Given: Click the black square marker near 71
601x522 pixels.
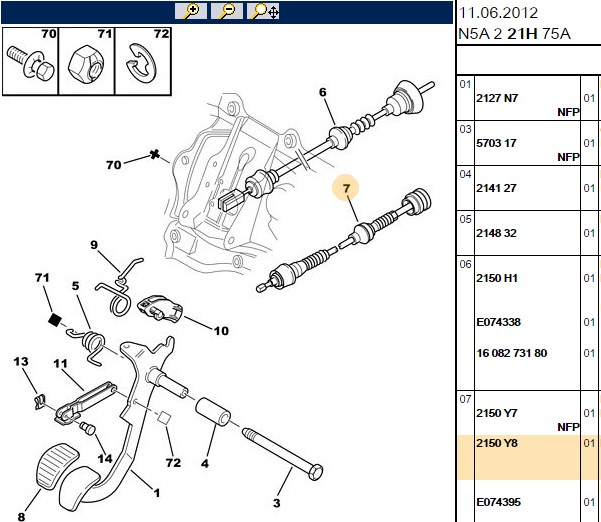Looking at the screenshot, I should pyautogui.click(x=55, y=320).
